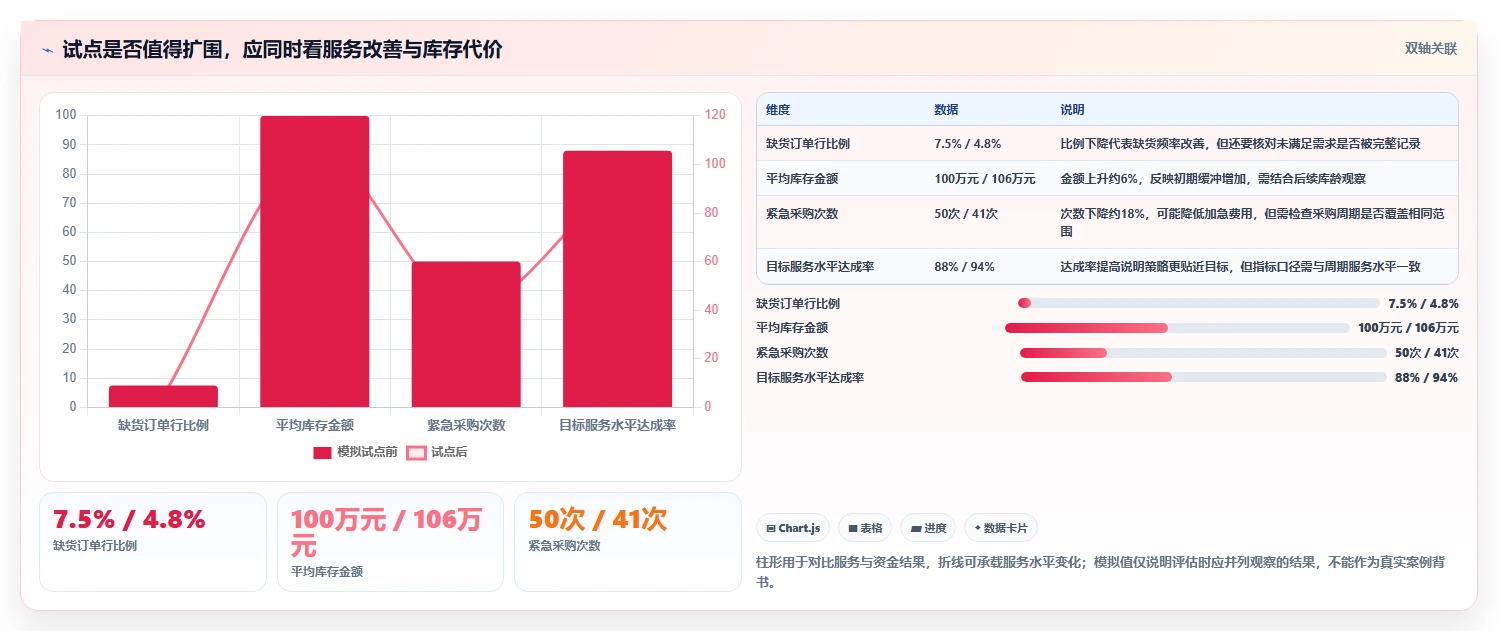Open the orange 50次 / 41次 data card
The width and height of the screenshot is (1498, 631).
pos(627,541)
